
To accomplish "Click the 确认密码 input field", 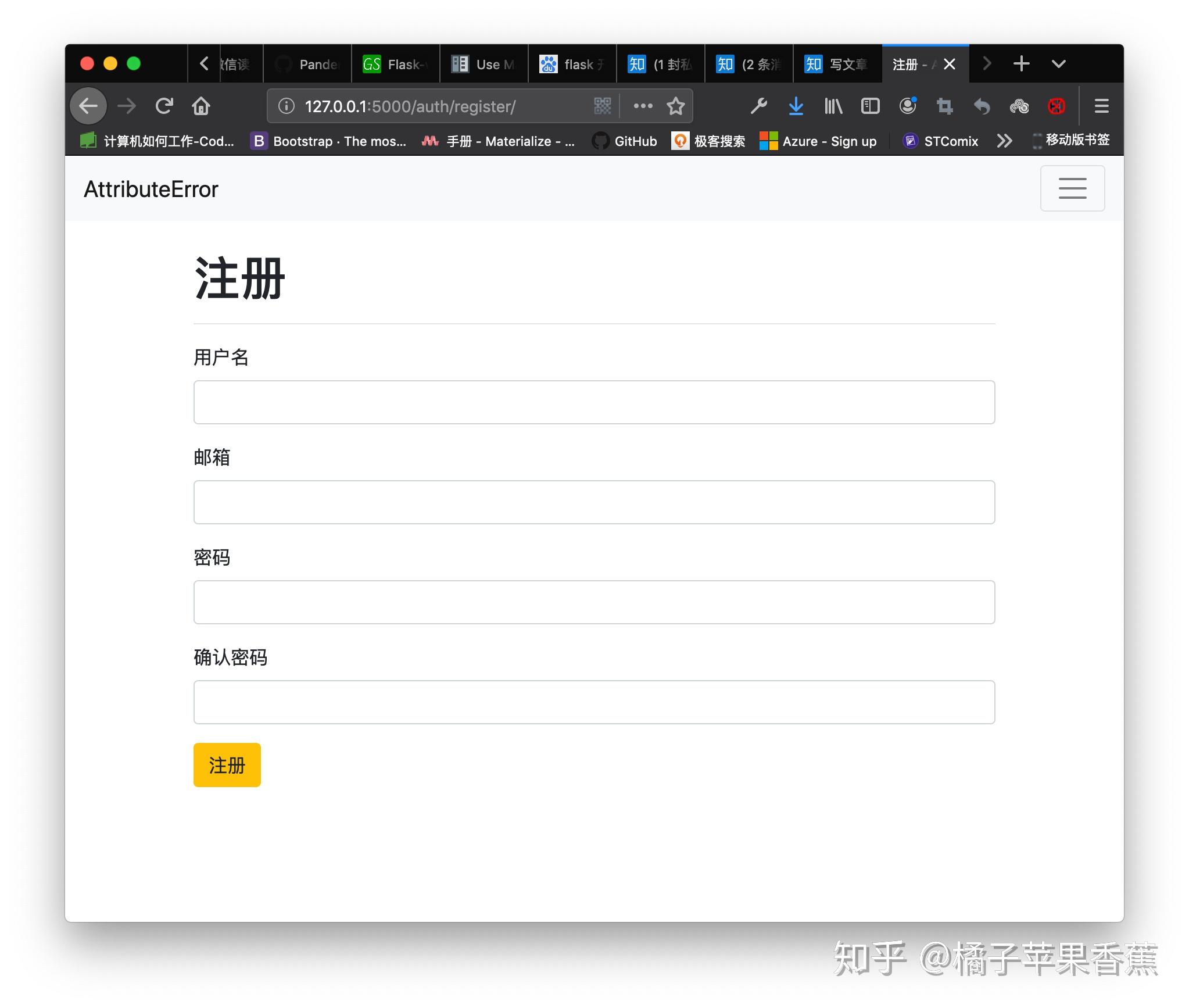I will pyautogui.click(x=593, y=702).
